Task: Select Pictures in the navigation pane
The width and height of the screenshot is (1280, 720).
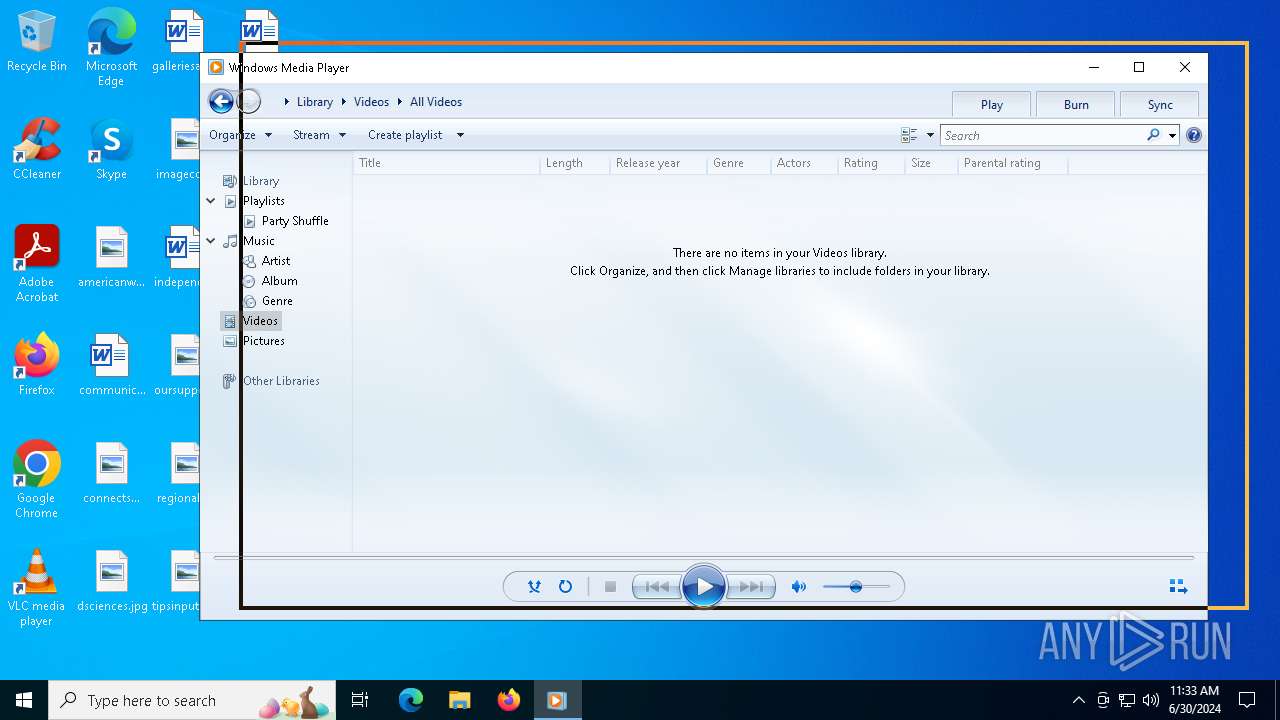Action: point(263,341)
